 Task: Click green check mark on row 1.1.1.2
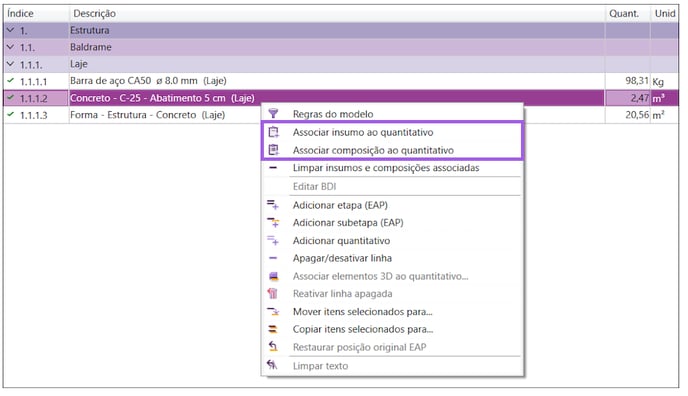[11, 98]
